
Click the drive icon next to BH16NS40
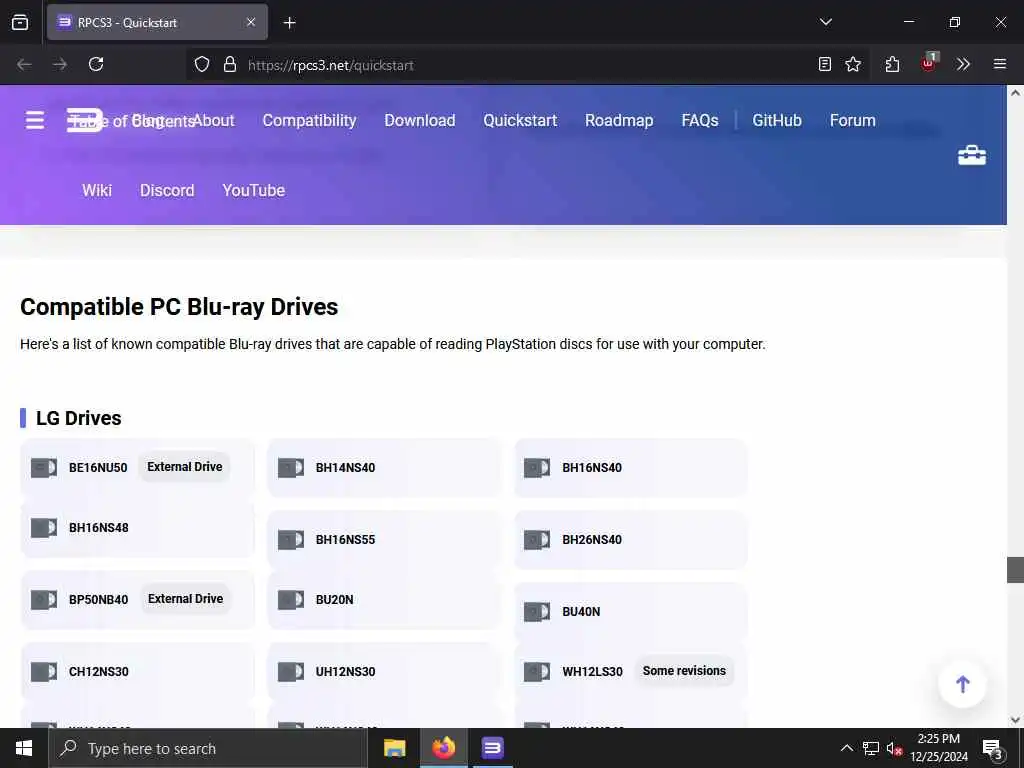pyautogui.click(x=537, y=468)
